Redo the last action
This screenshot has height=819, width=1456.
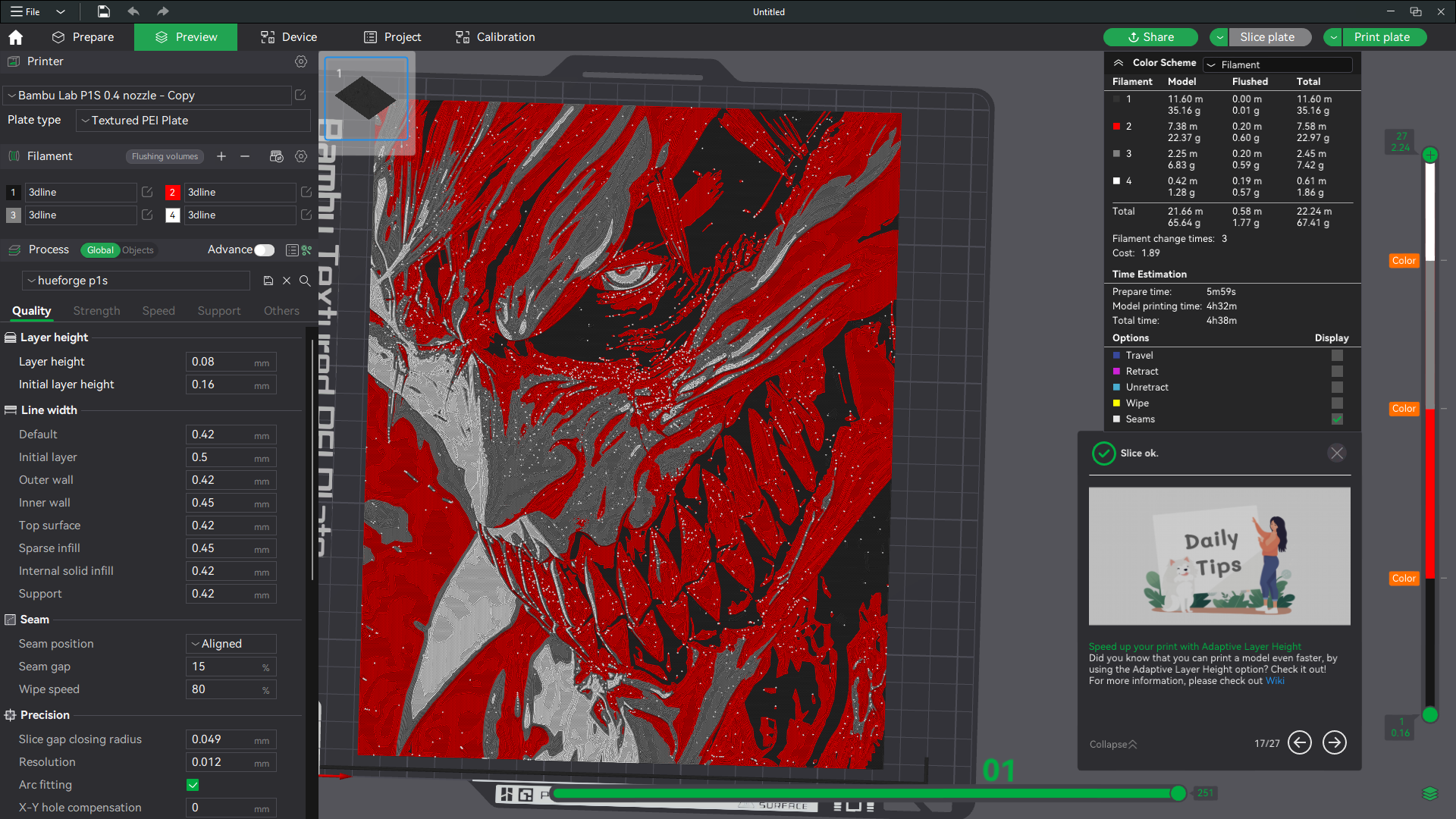162,11
